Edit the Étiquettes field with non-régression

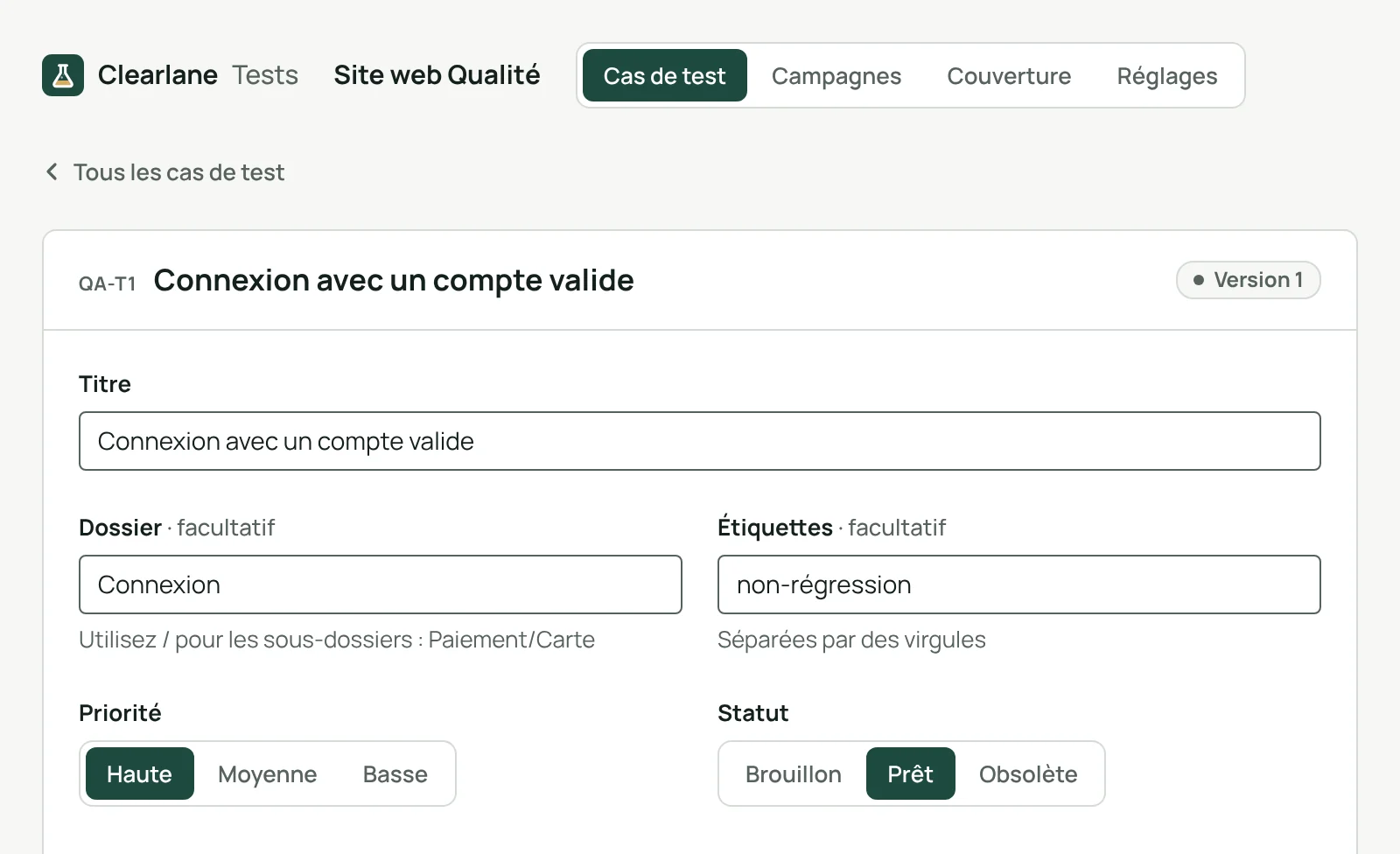(1019, 584)
